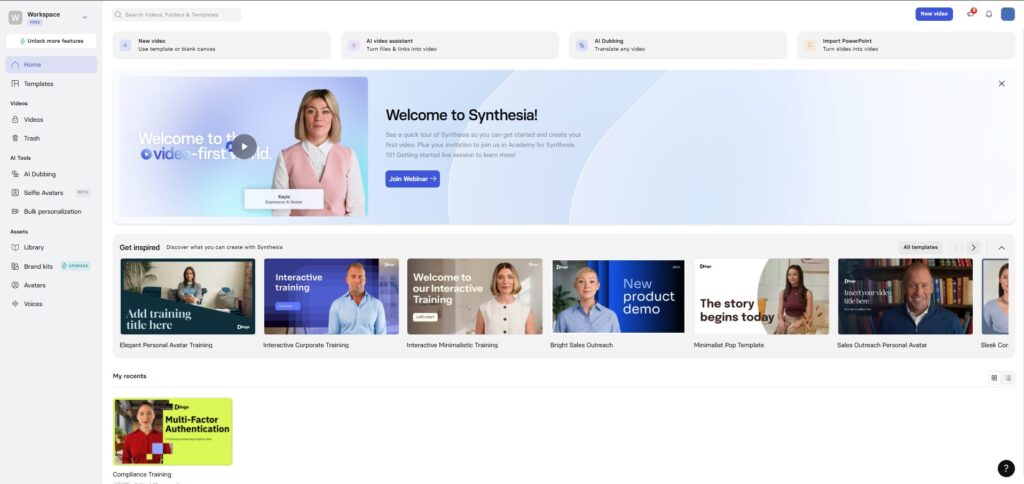Screen dimensions: 1024x484
Task: Click the Upgrade badge beside Brand kits
Action: coord(75,266)
